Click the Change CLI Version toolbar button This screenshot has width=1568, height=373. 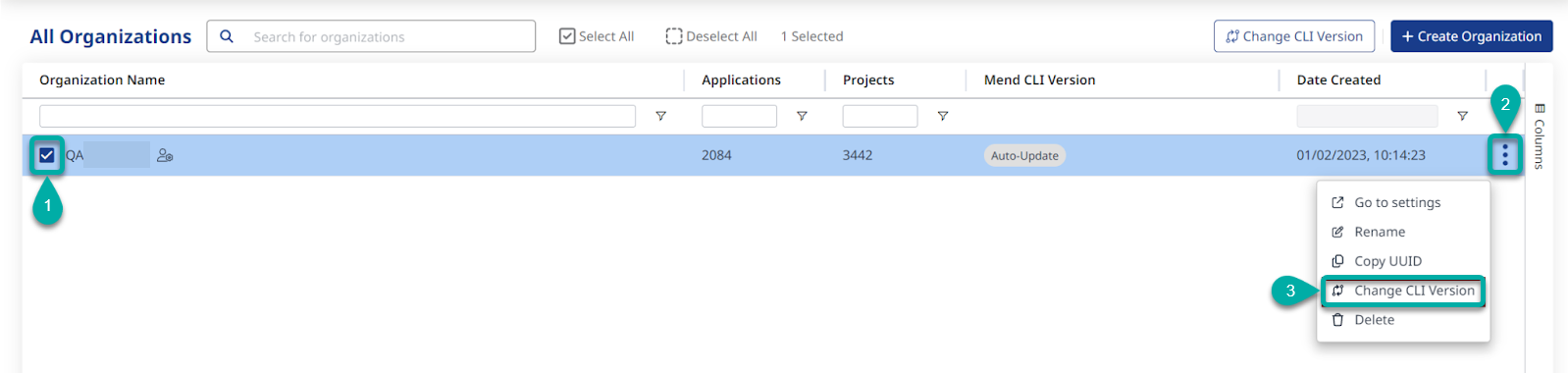(1293, 36)
